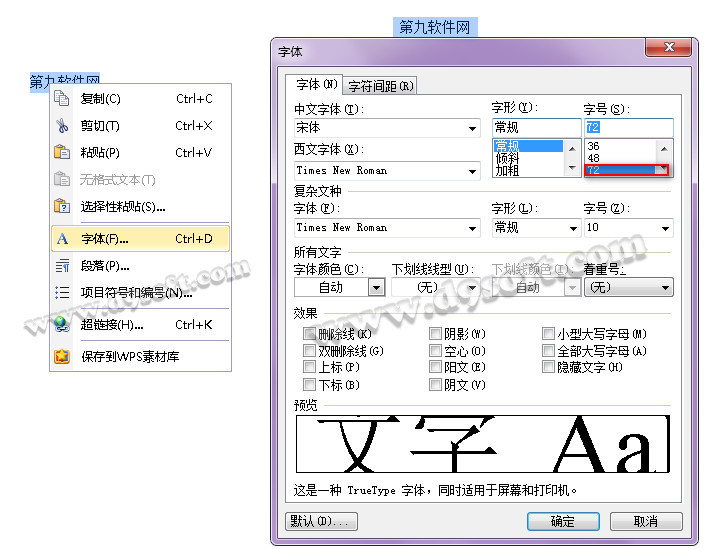Click the 取消 button
The image size is (707, 549).
point(646,522)
